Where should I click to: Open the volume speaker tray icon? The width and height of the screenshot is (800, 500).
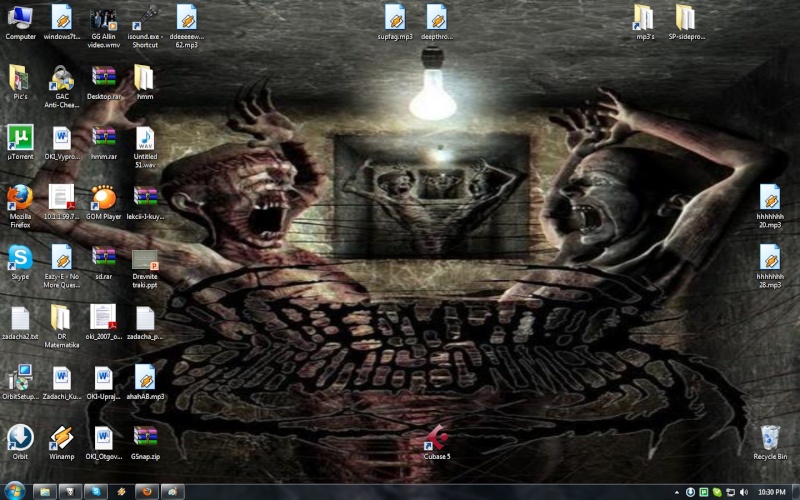[x=744, y=492]
